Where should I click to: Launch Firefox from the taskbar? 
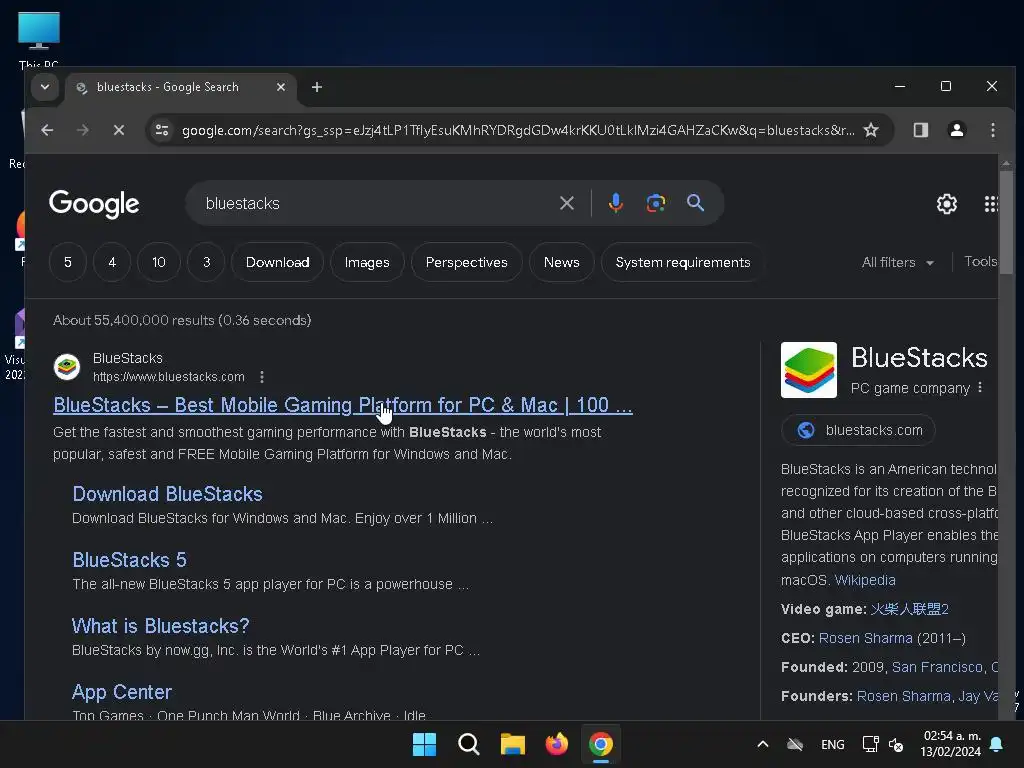point(556,744)
